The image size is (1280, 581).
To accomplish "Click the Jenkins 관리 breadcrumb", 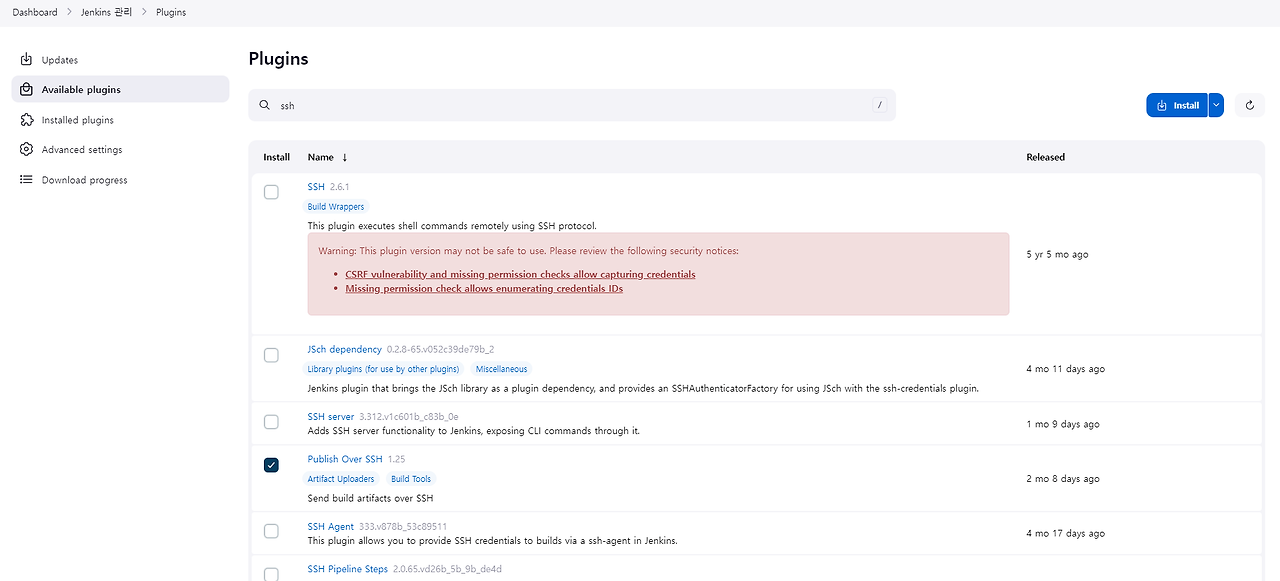I will (x=108, y=12).
